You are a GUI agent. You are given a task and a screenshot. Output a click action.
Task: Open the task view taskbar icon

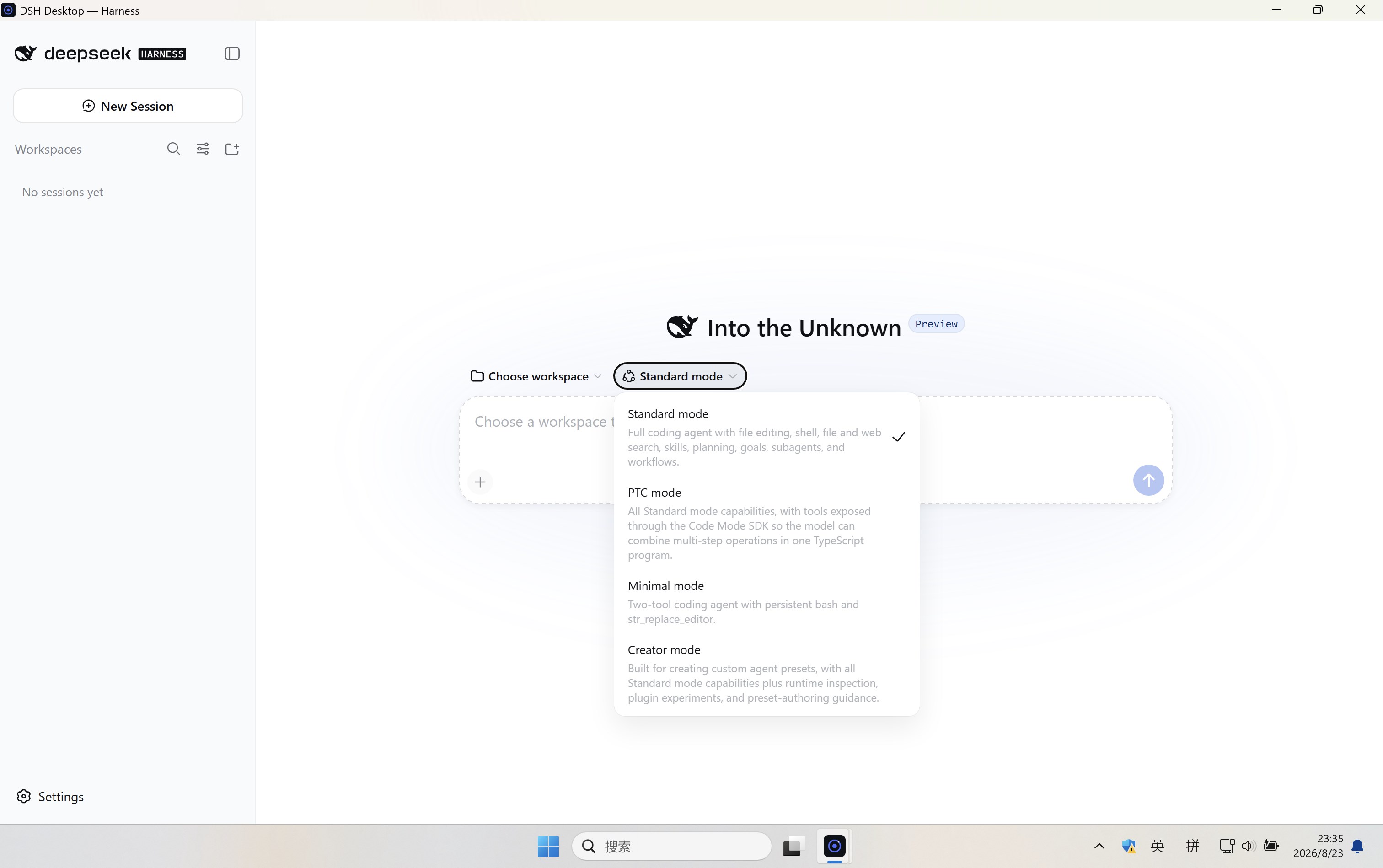point(793,846)
